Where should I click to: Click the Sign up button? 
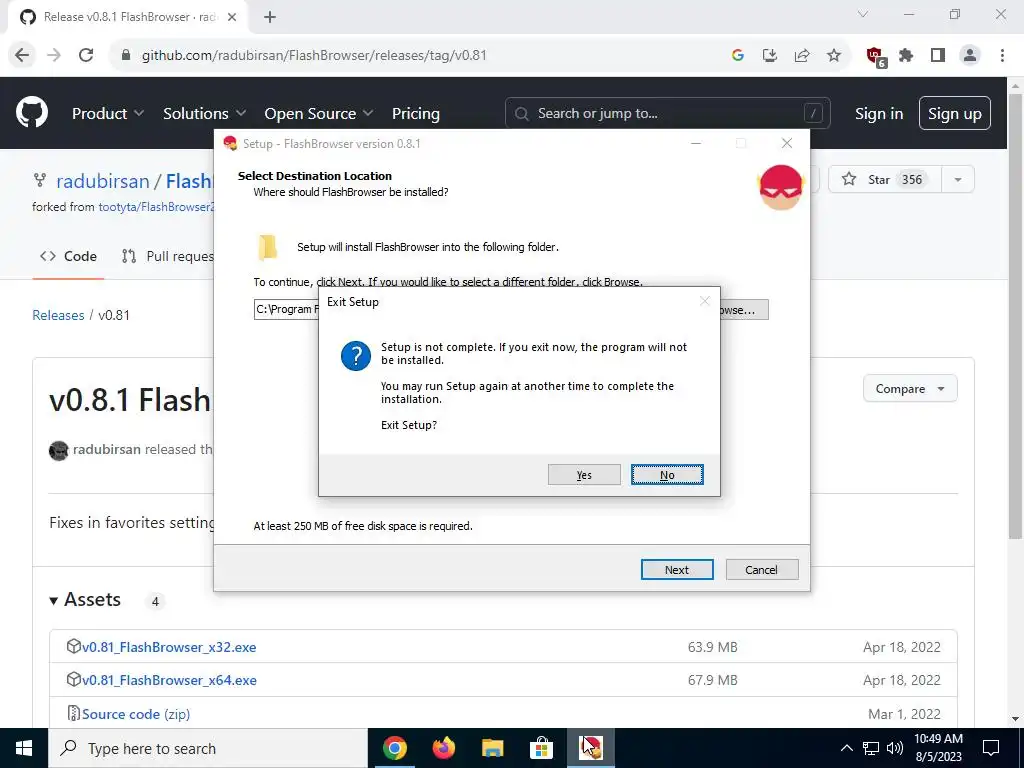coord(954,113)
